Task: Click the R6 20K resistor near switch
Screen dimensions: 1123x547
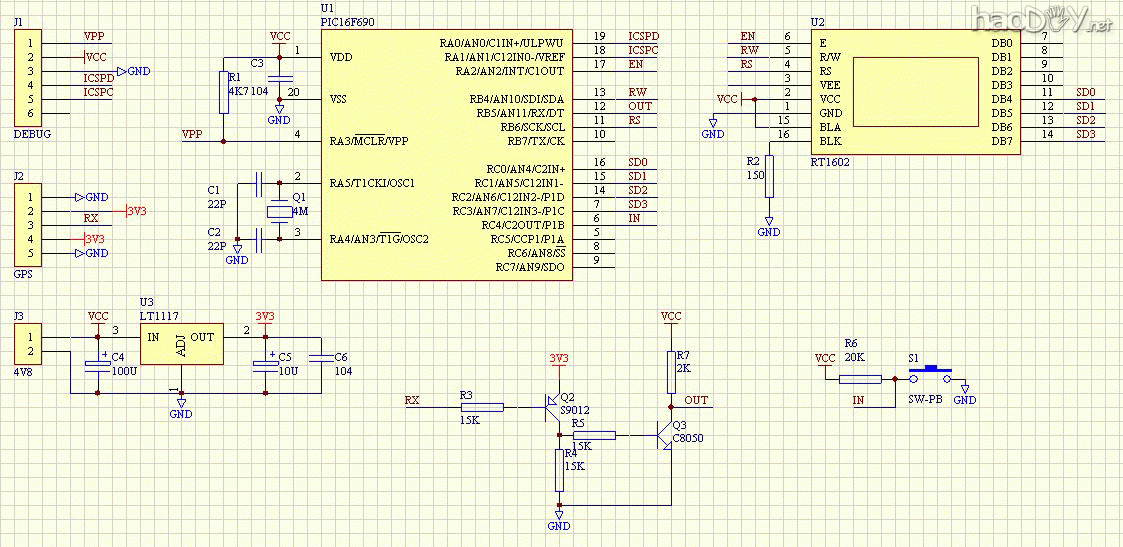Action: point(859,379)
